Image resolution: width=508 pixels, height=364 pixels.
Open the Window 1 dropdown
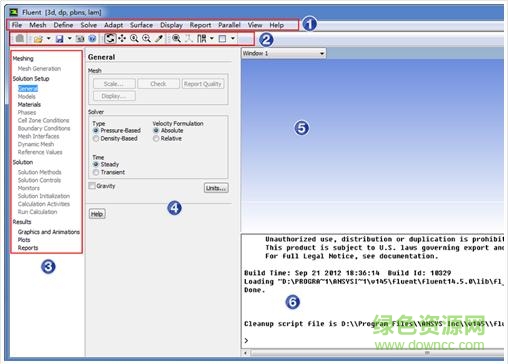coord(284,53)
